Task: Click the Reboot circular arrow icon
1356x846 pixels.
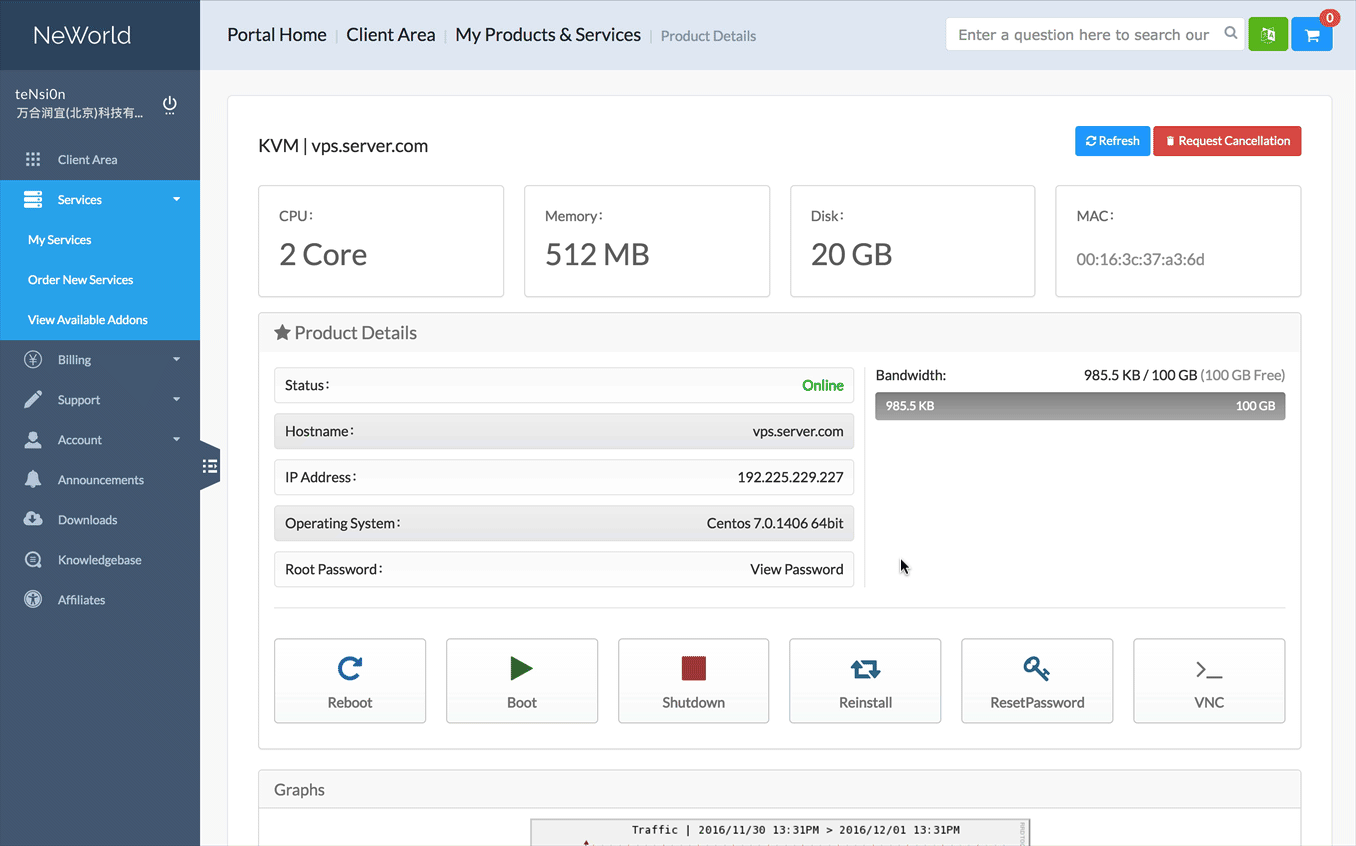Action: point(350,668)
